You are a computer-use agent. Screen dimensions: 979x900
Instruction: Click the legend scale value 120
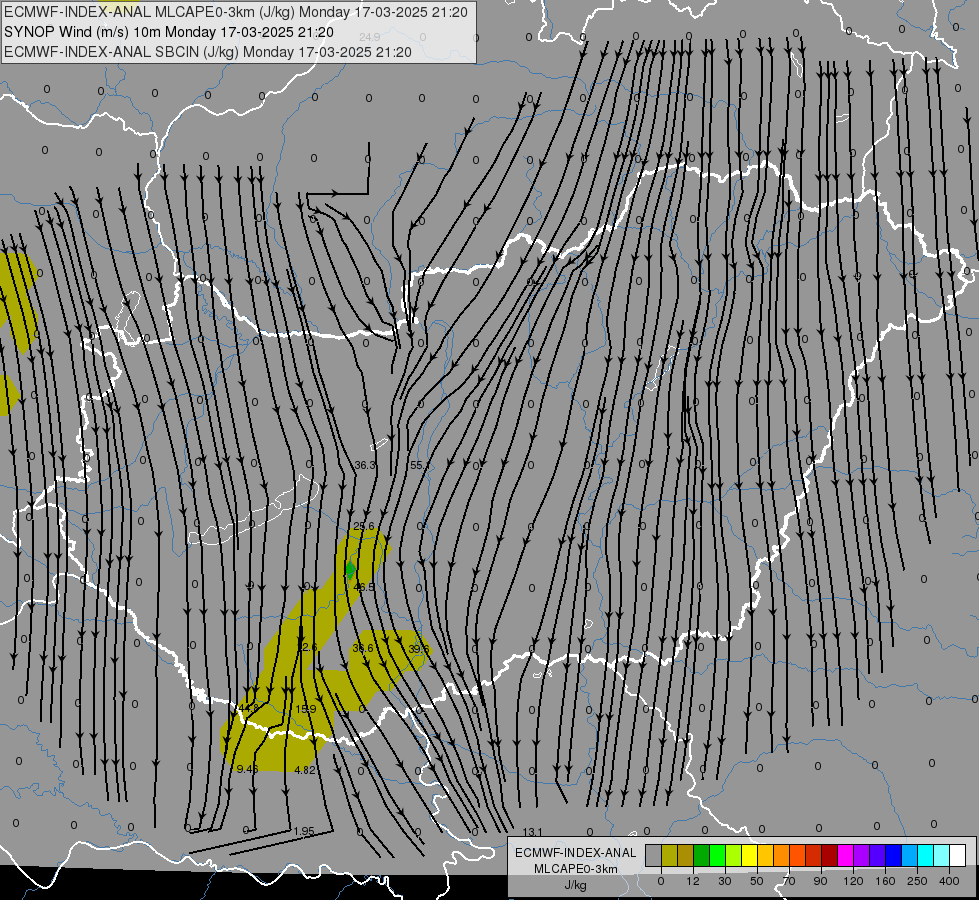click(853, 881)
